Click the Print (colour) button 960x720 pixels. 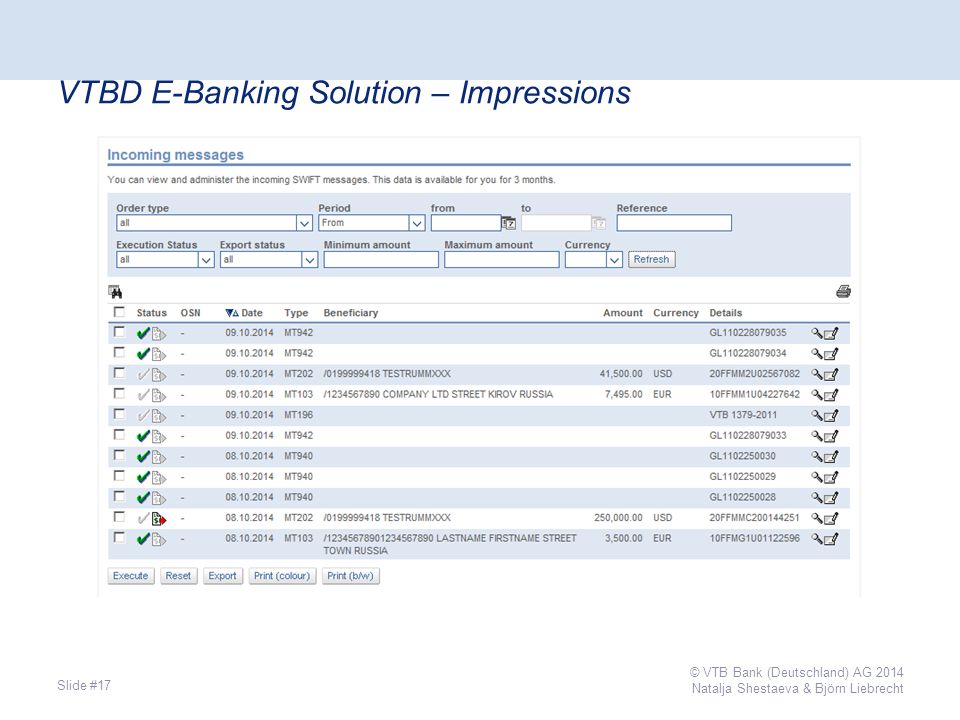click(282, 576)
